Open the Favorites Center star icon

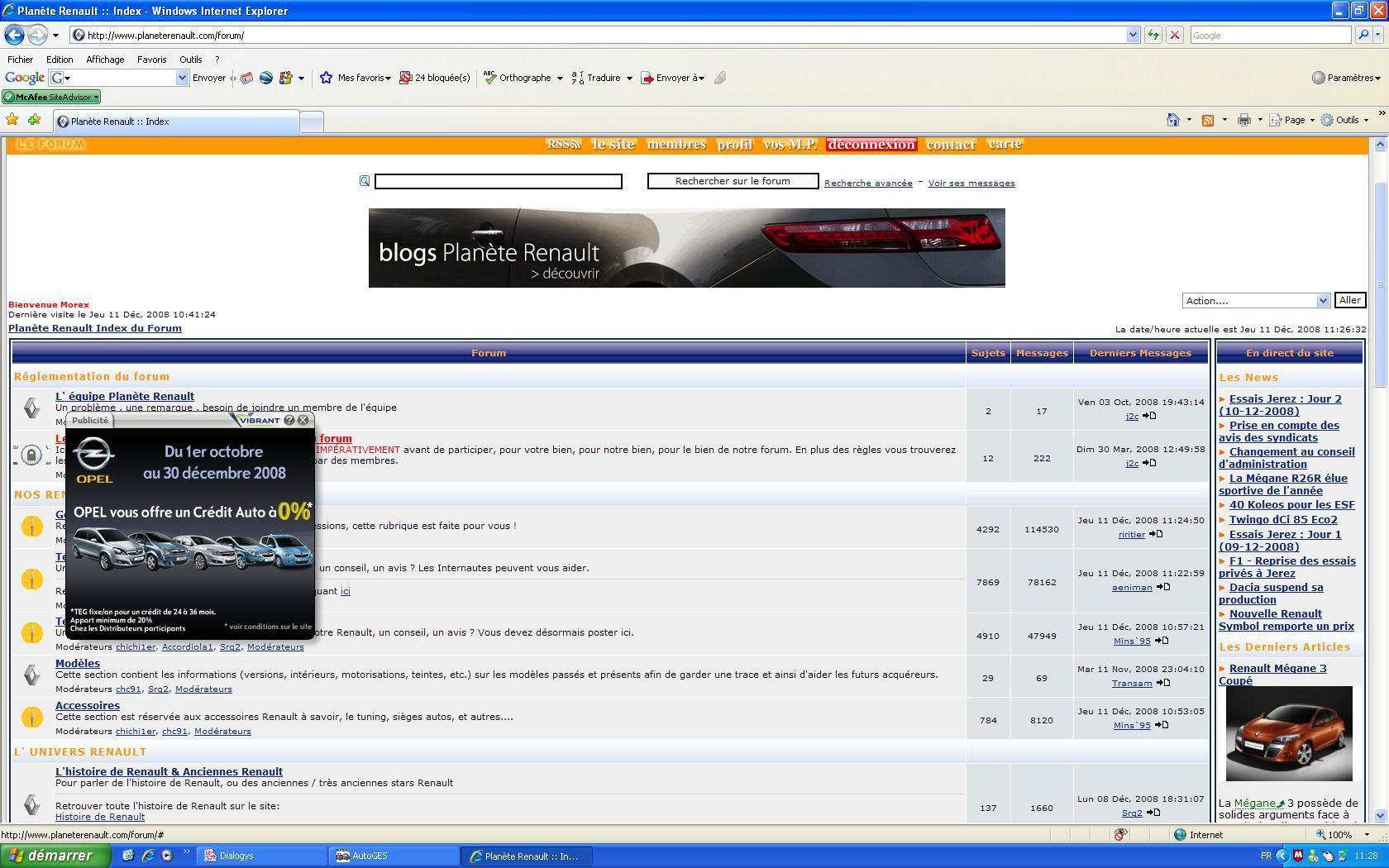click(12, 120)
